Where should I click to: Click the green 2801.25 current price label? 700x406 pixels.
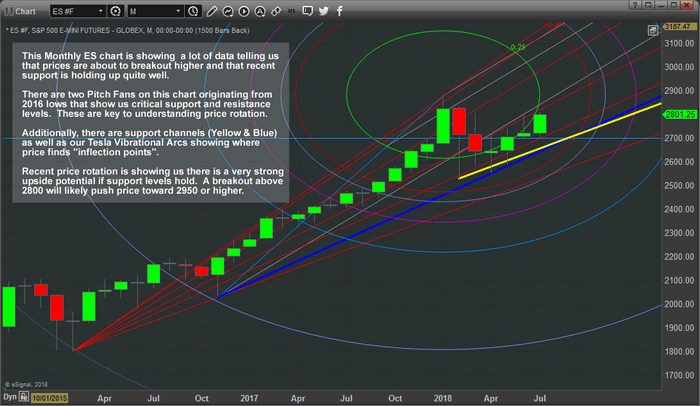pos(680,115)
